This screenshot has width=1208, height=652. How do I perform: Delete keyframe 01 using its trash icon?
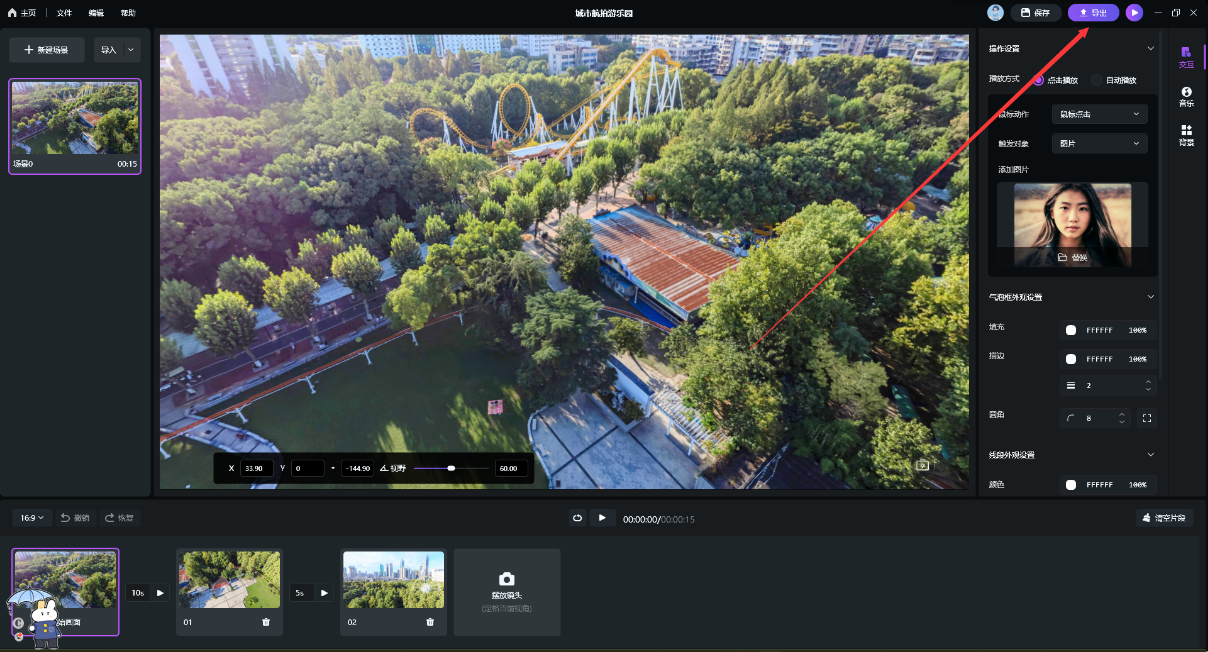pyautogui.click(x=266, y=622)
